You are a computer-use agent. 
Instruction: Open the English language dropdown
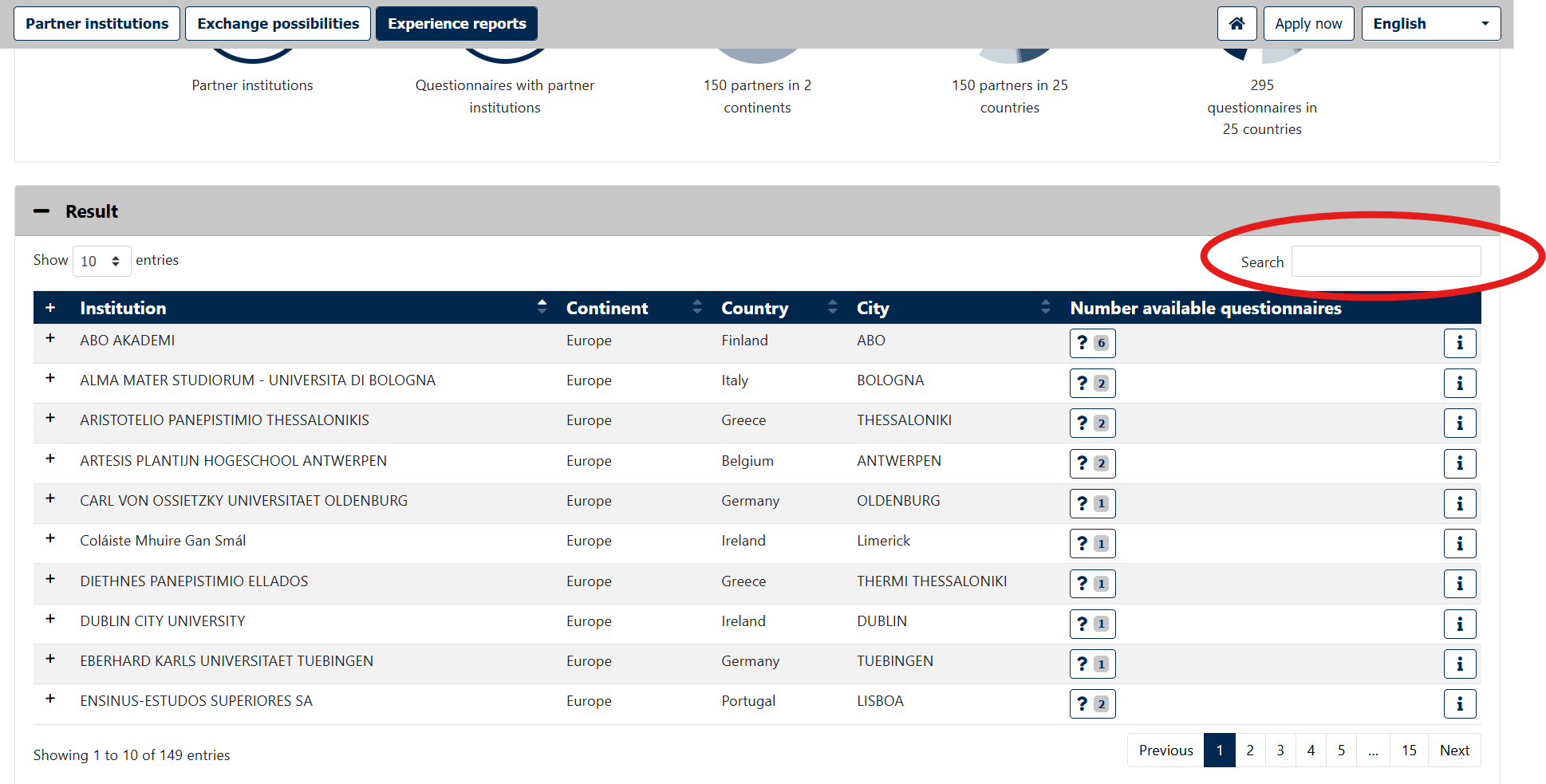tap(1430, 24)
